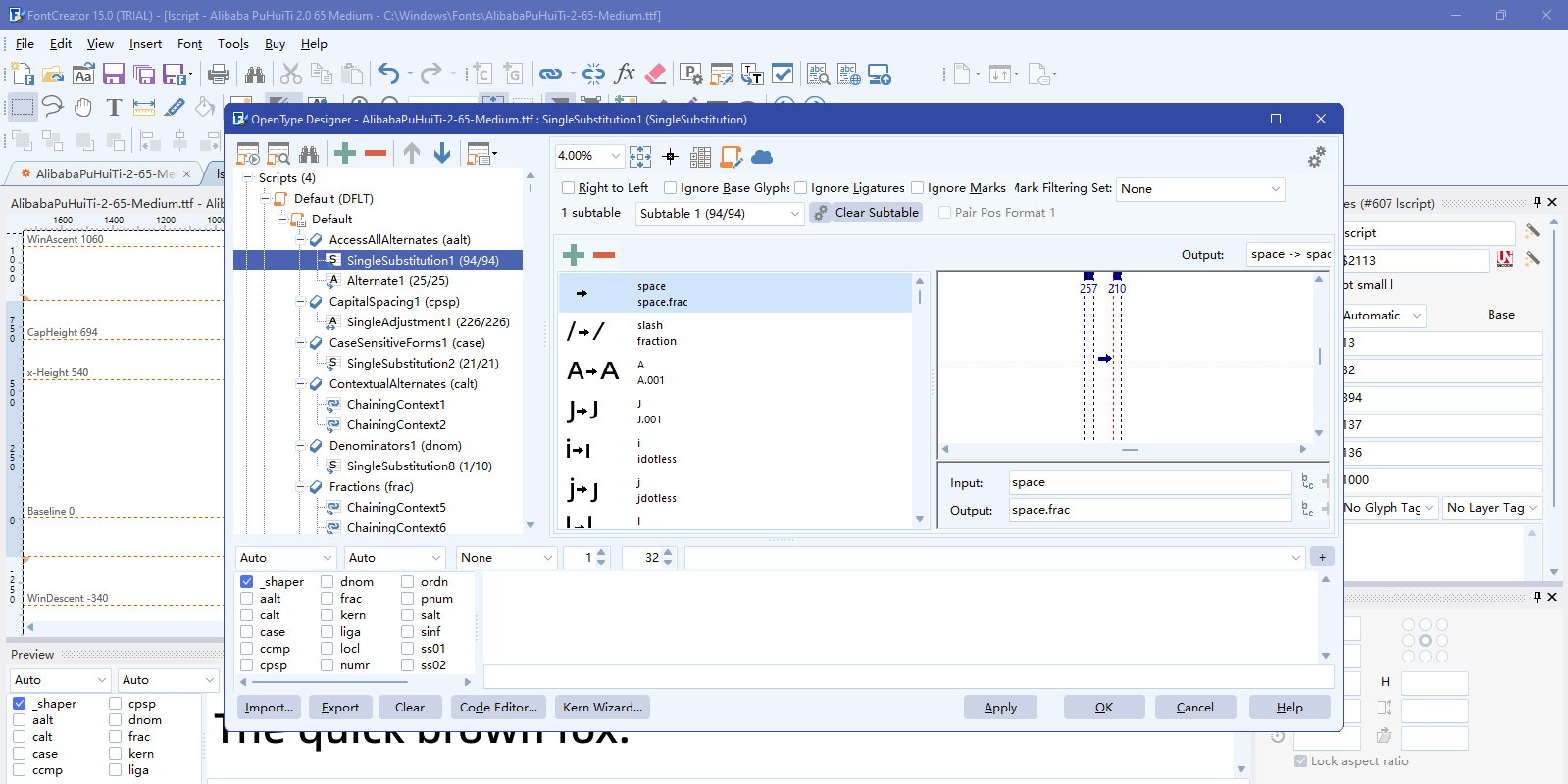Viewport: 1568px width, 784px height.
Task: Open the Subtable 1 (94/94) dropdown
Action: coord(720,214)
